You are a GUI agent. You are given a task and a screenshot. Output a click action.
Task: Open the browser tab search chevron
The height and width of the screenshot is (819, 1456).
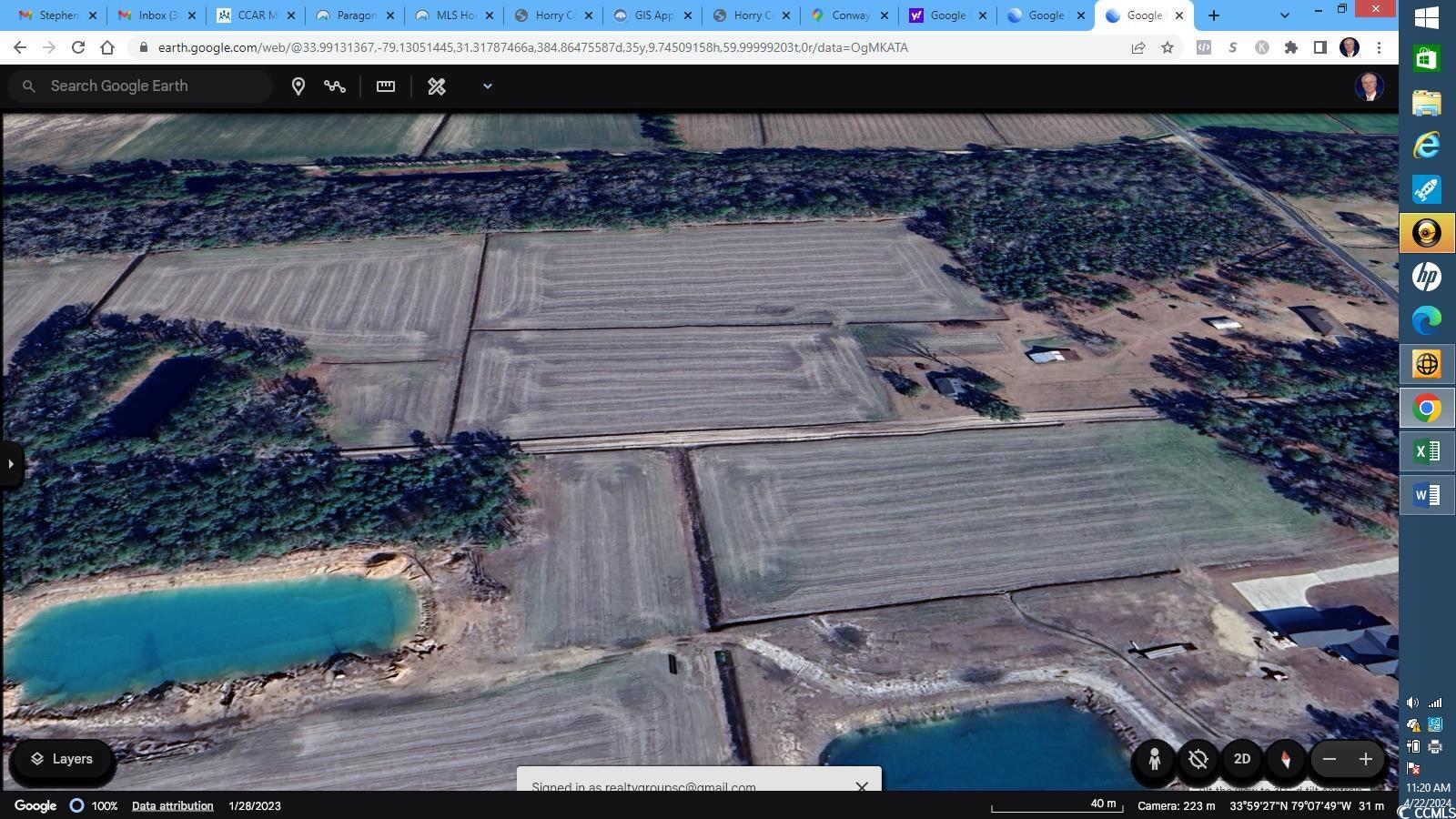(x=1284, y=15)
